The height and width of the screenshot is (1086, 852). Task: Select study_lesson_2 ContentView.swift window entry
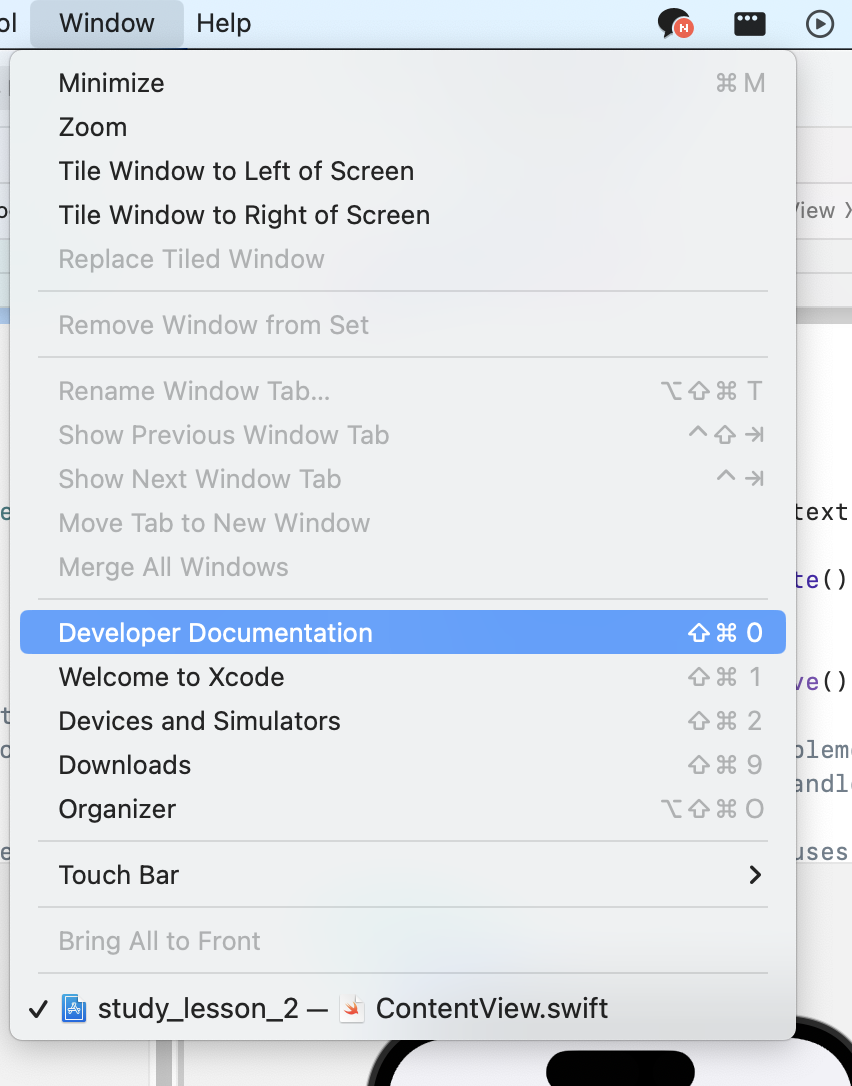(403, 1008)
